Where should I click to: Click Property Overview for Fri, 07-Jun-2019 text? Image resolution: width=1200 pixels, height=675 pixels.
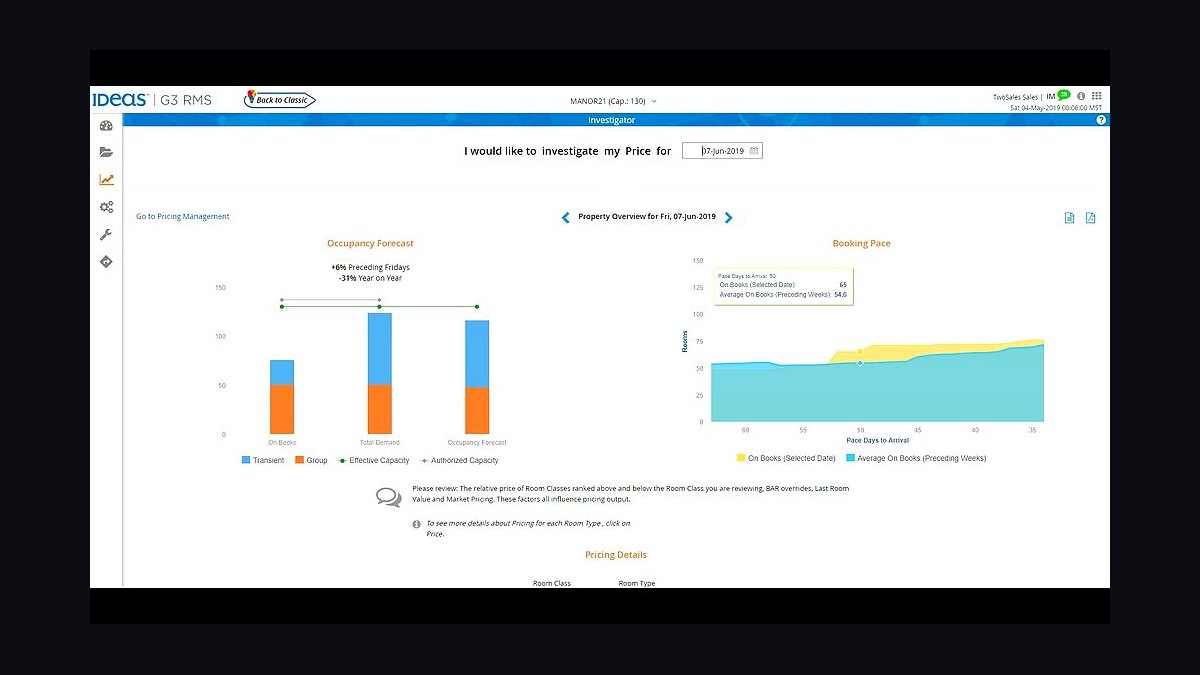pos(647,217)
